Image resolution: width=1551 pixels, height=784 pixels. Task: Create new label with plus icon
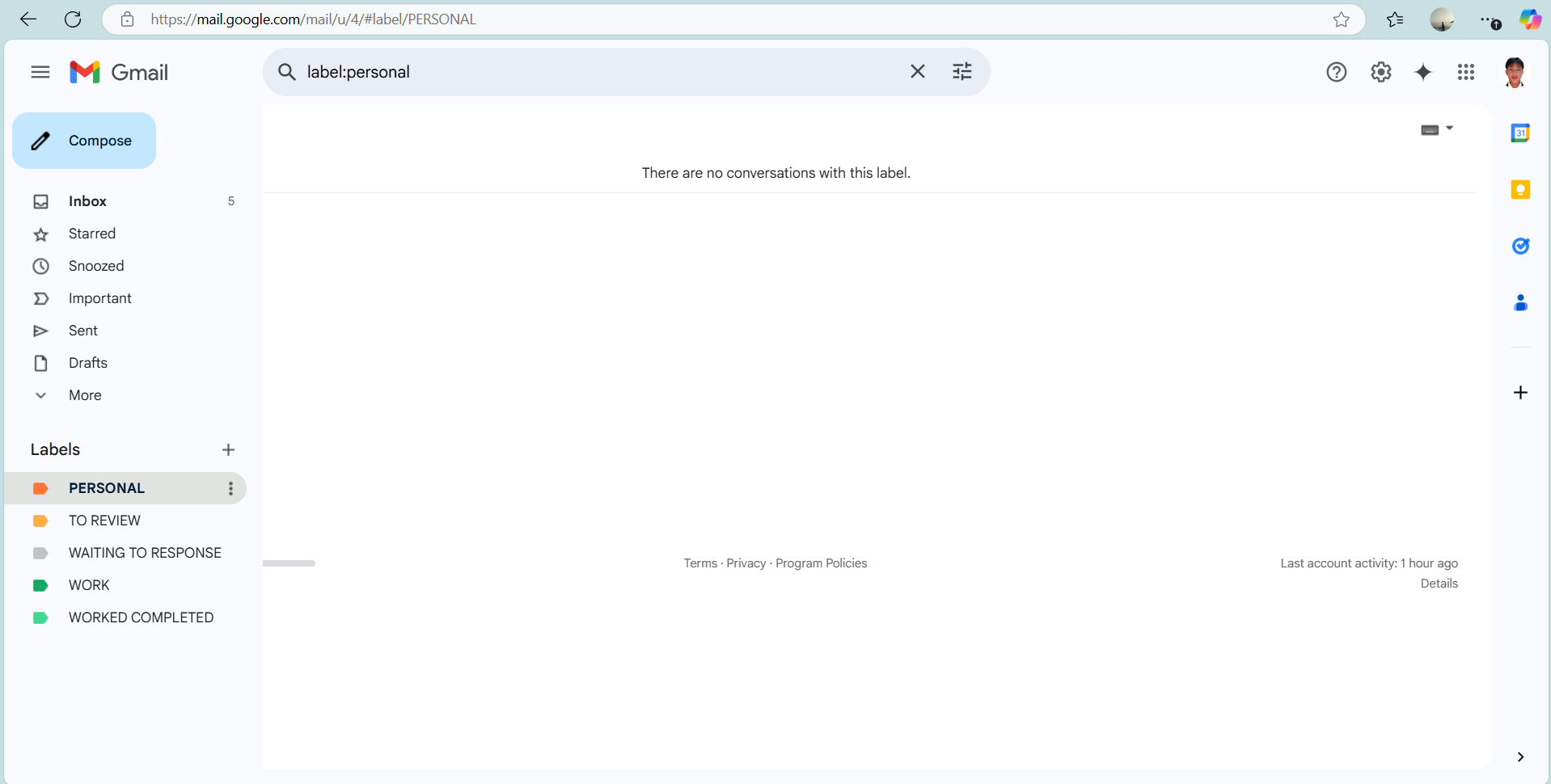(x=228, y=450)
